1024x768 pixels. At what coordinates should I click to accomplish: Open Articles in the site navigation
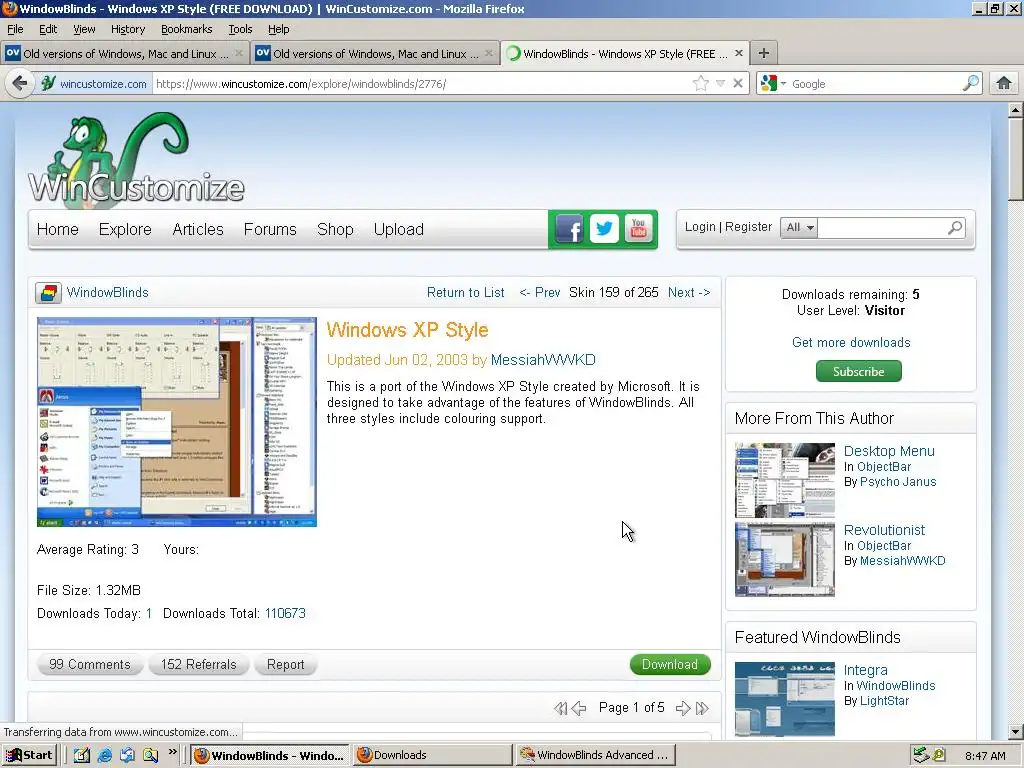click(x=198, y=229)
